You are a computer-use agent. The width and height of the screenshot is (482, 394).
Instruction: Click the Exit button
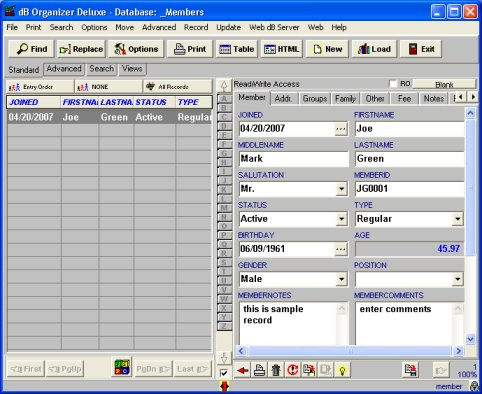pos(421,49)
